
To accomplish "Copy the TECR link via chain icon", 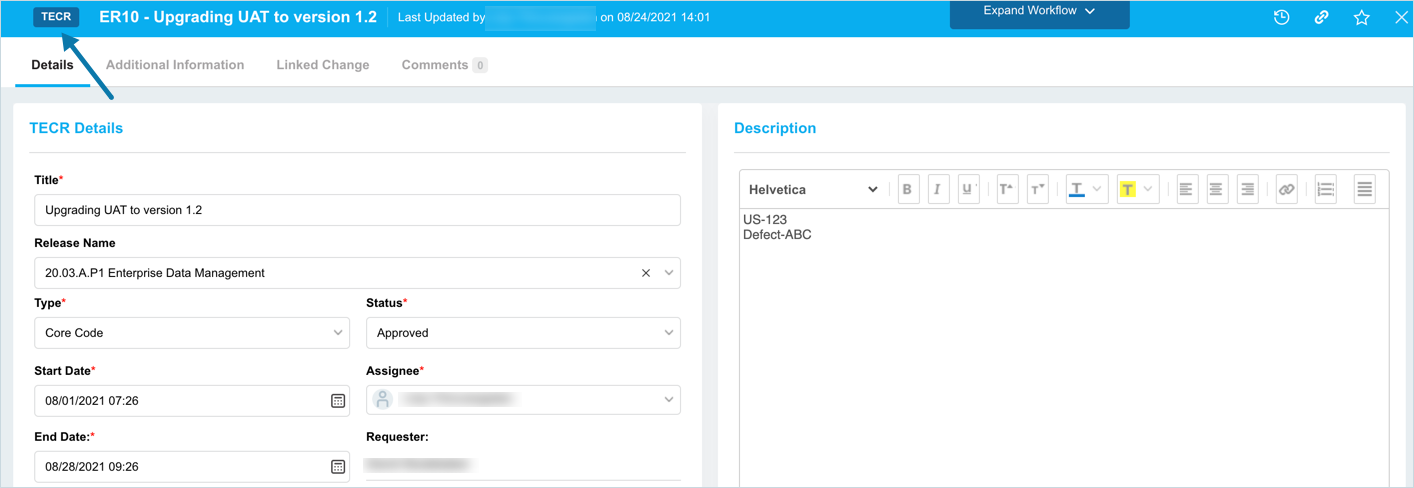I will click(1321, 18).
